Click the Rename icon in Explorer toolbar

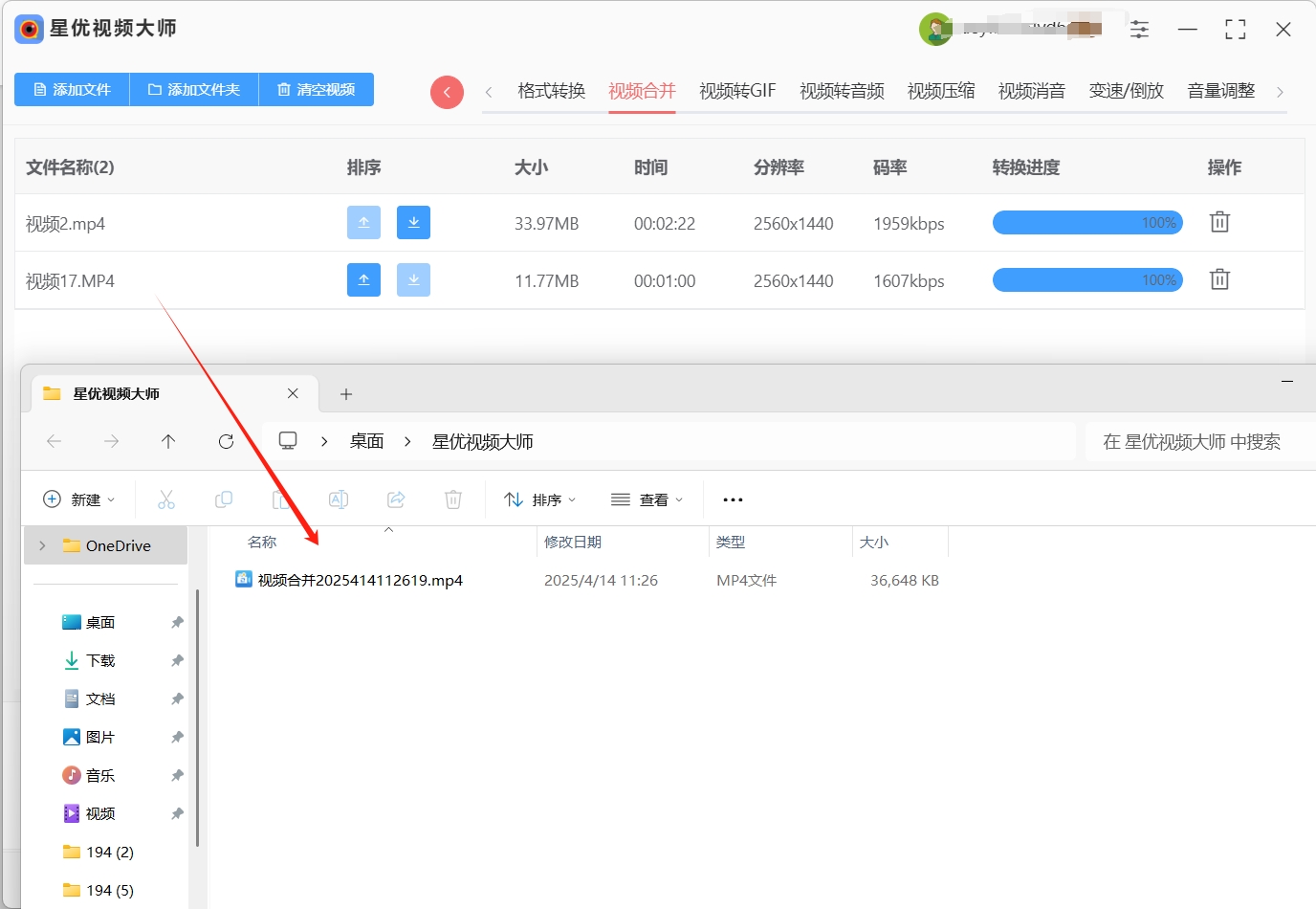click(339, 499)
